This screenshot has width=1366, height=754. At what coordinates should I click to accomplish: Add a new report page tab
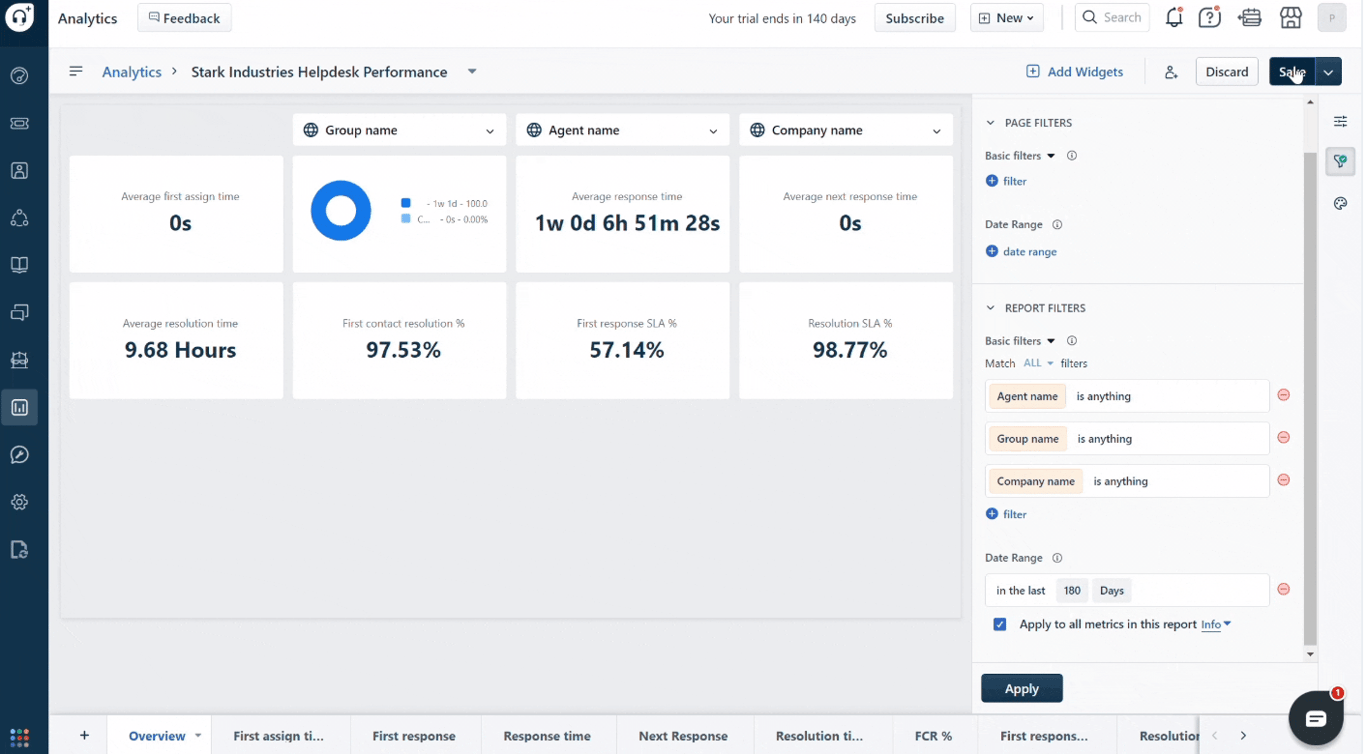(x=84, y=736)
